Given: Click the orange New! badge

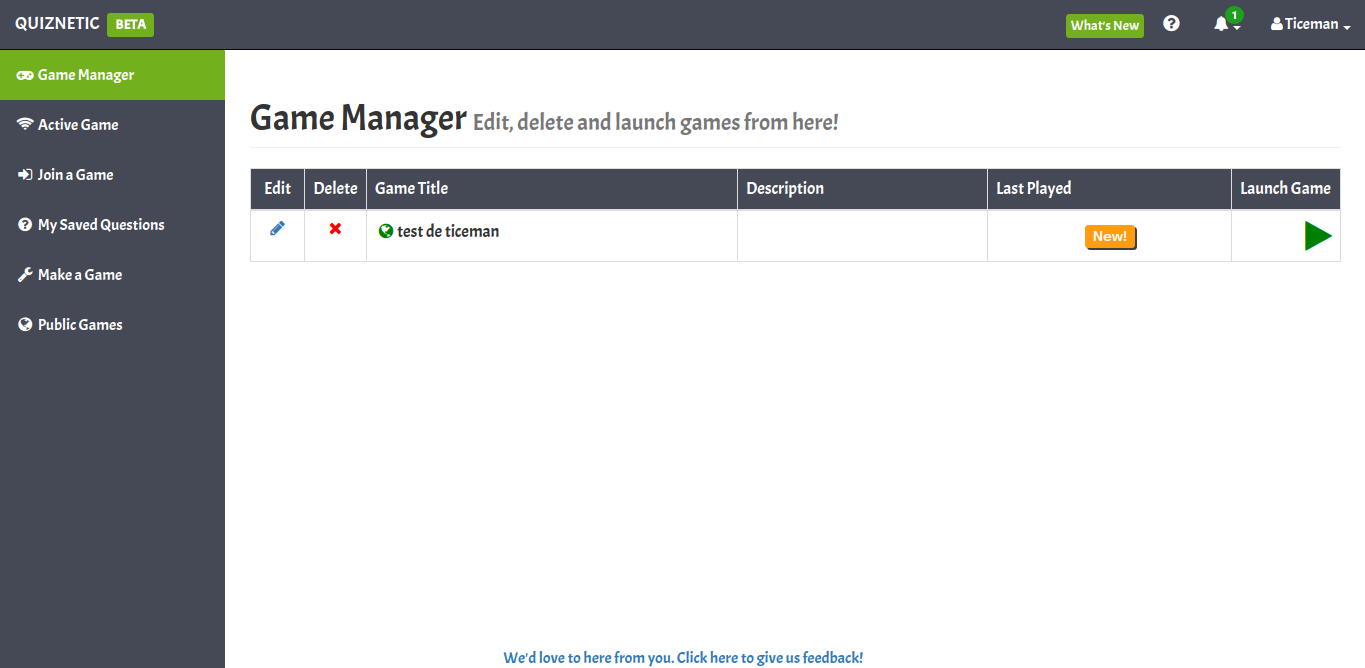Looking at the screenshot, I should pyautogui.click(x=1110, y=237).
